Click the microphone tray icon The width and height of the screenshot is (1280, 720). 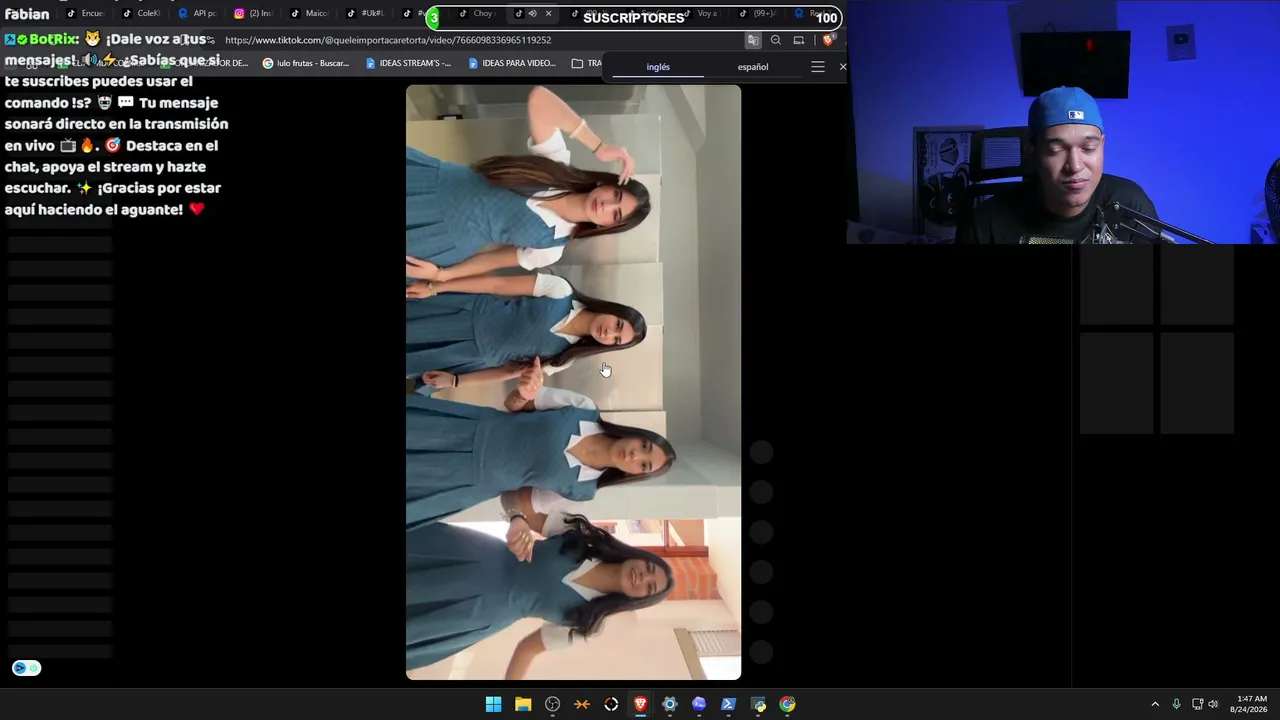1176,704
